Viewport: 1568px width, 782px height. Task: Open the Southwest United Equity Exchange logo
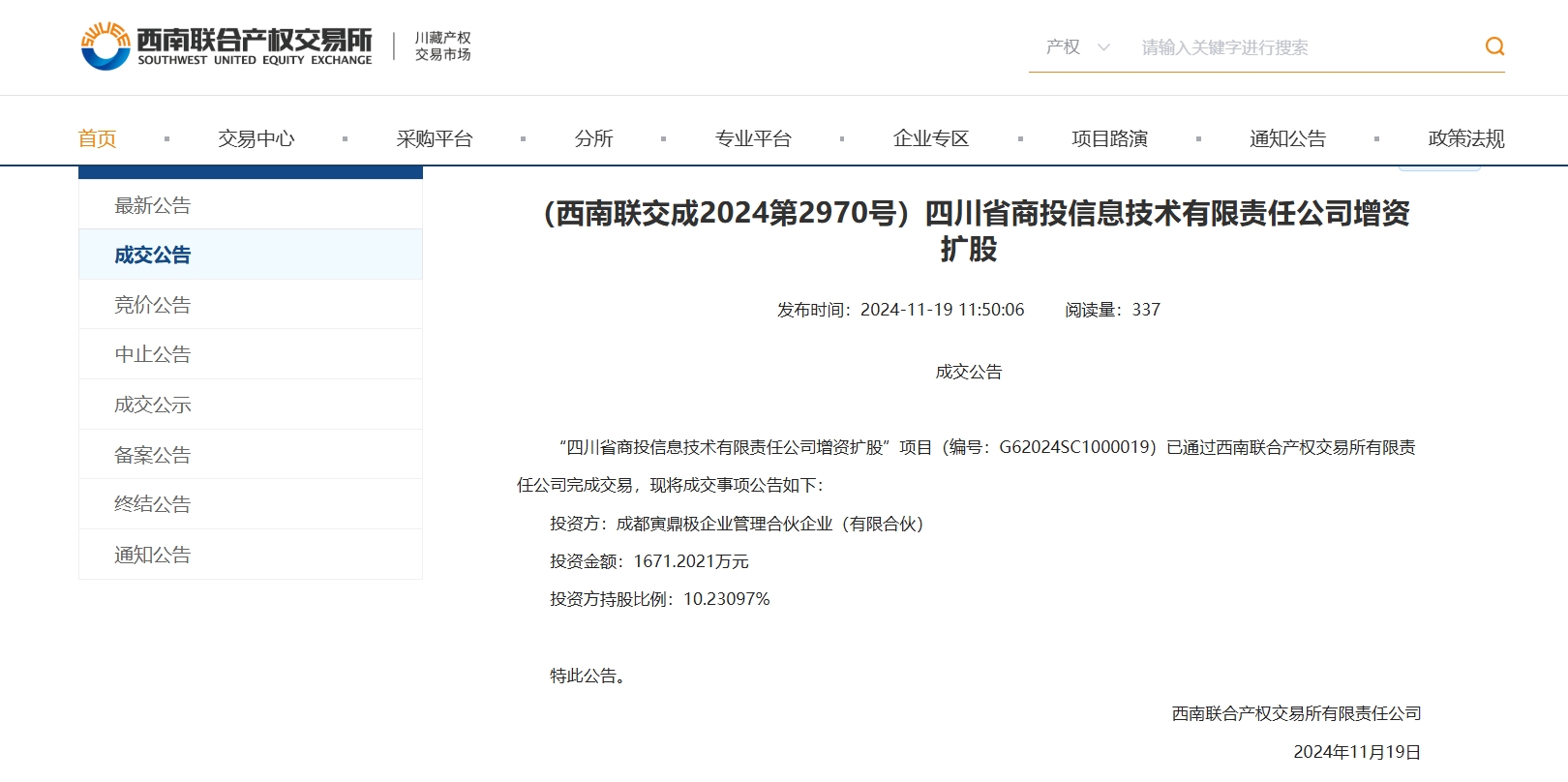pos(226,46)
